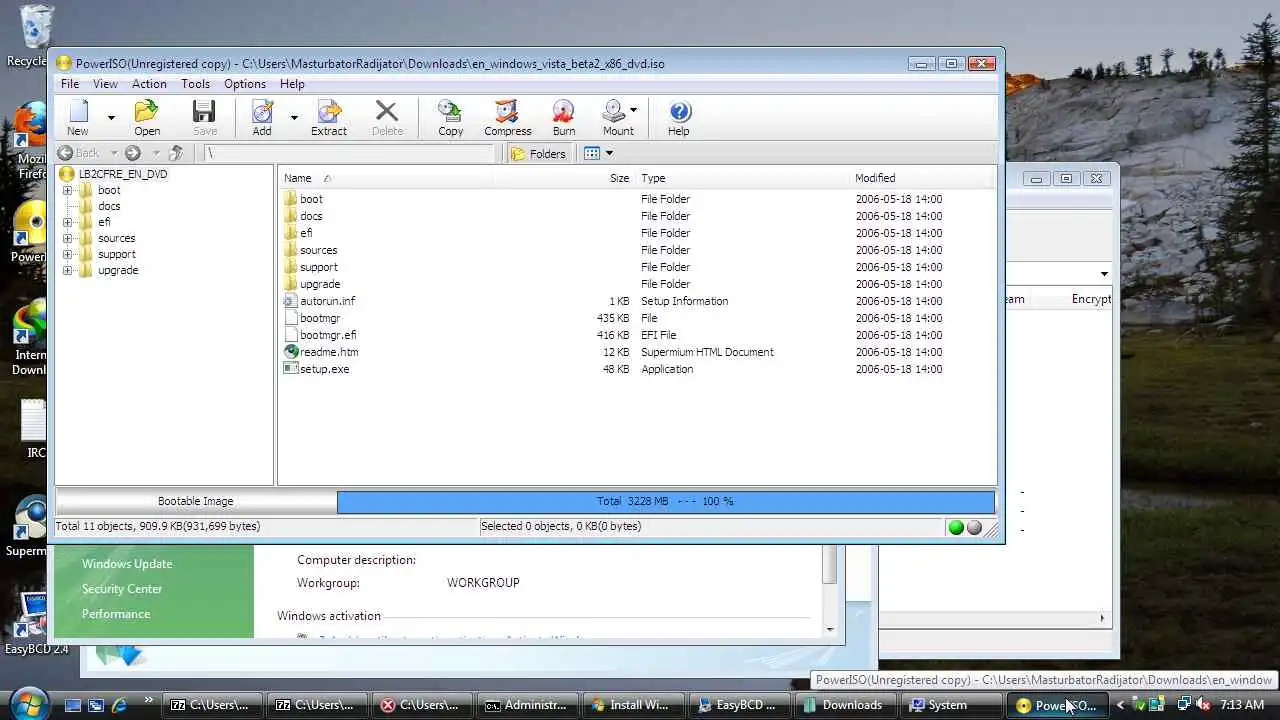
Task: Click the Burn disc icon
Action: click(x=564, y=112)
